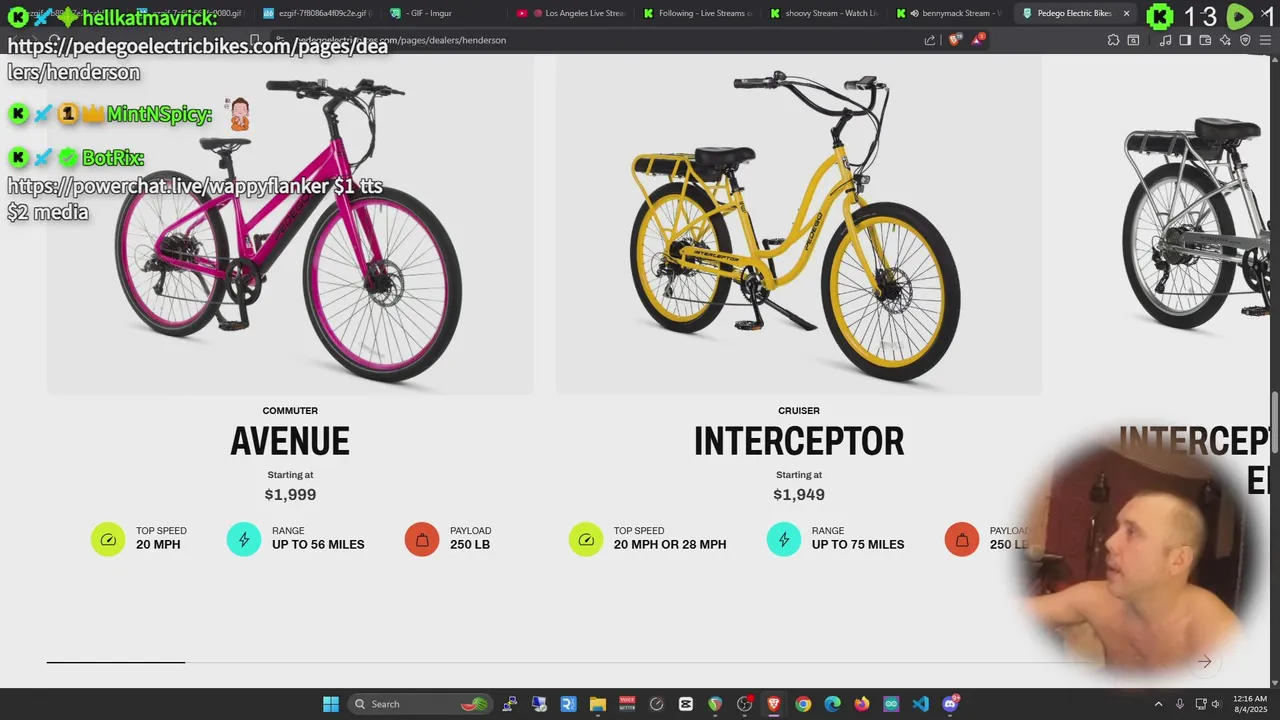Open the browser hamburger main menu
Viewport: 1280px width, 720px height.
[1265, 40]
